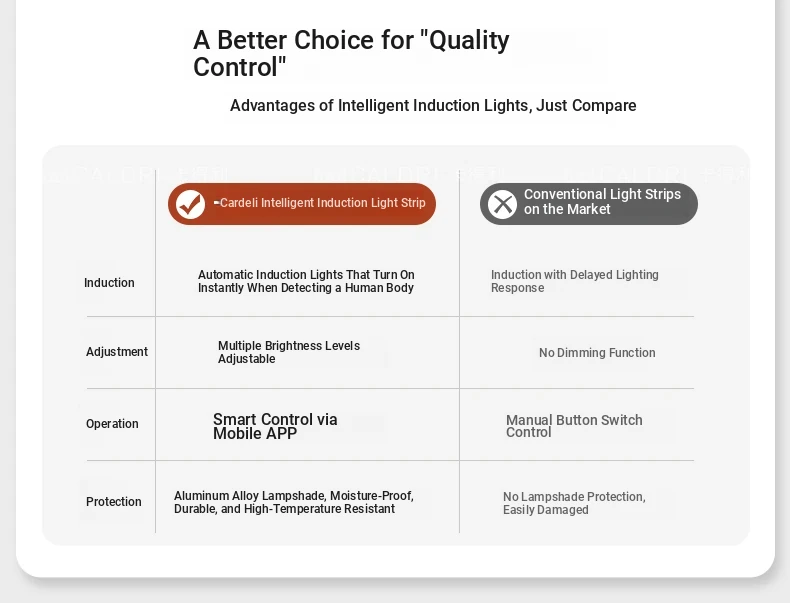Select the Cardeli Intelligent Induction Light Strip badge
This screenshot has width=790, height=603.
302,204
